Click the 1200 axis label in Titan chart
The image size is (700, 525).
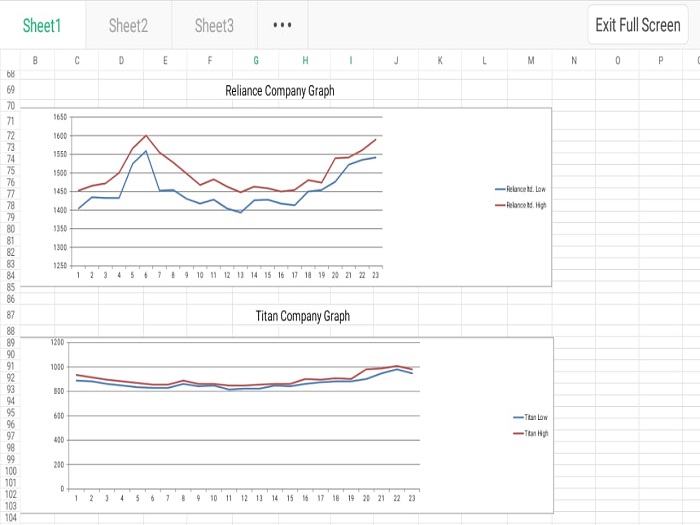click(57, 342)
